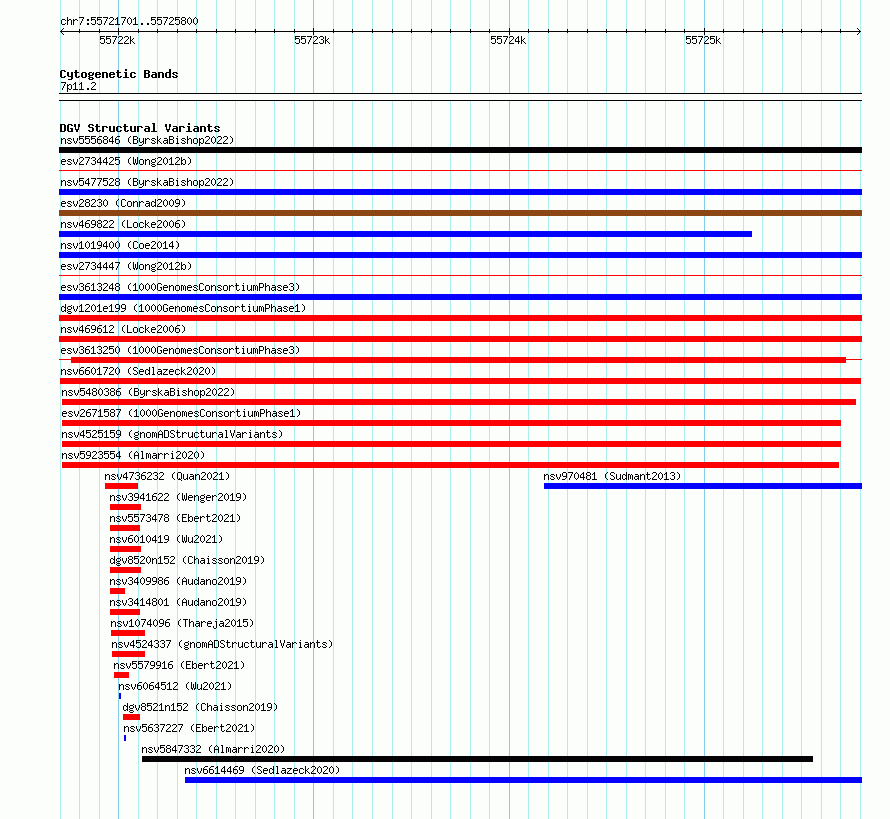Click the nsv3941622 (Wenger2019) label
The image size is (890, 819).
pyautogui.click(x=178, y=497)
